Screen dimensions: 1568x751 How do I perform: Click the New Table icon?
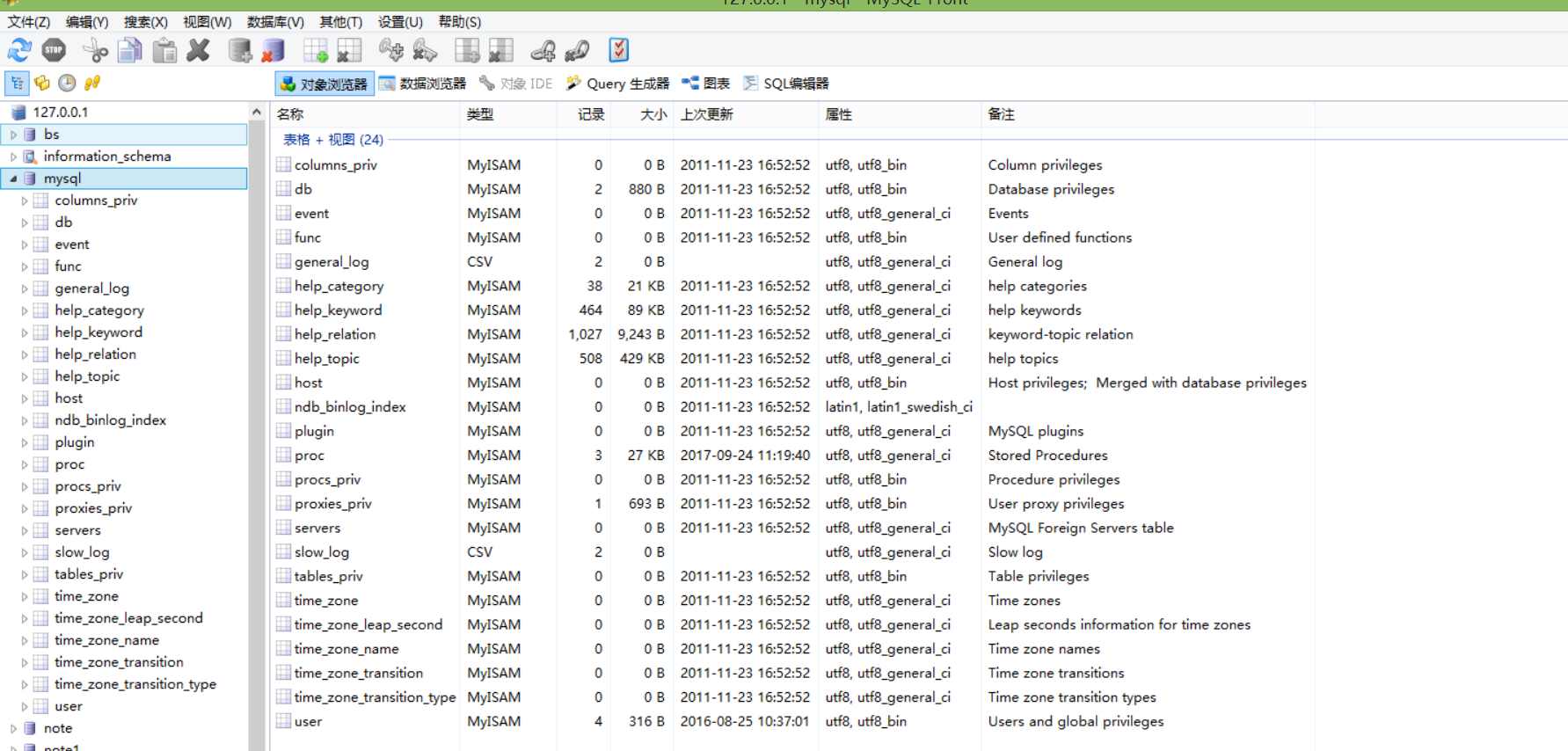click(x=316, y=51)
